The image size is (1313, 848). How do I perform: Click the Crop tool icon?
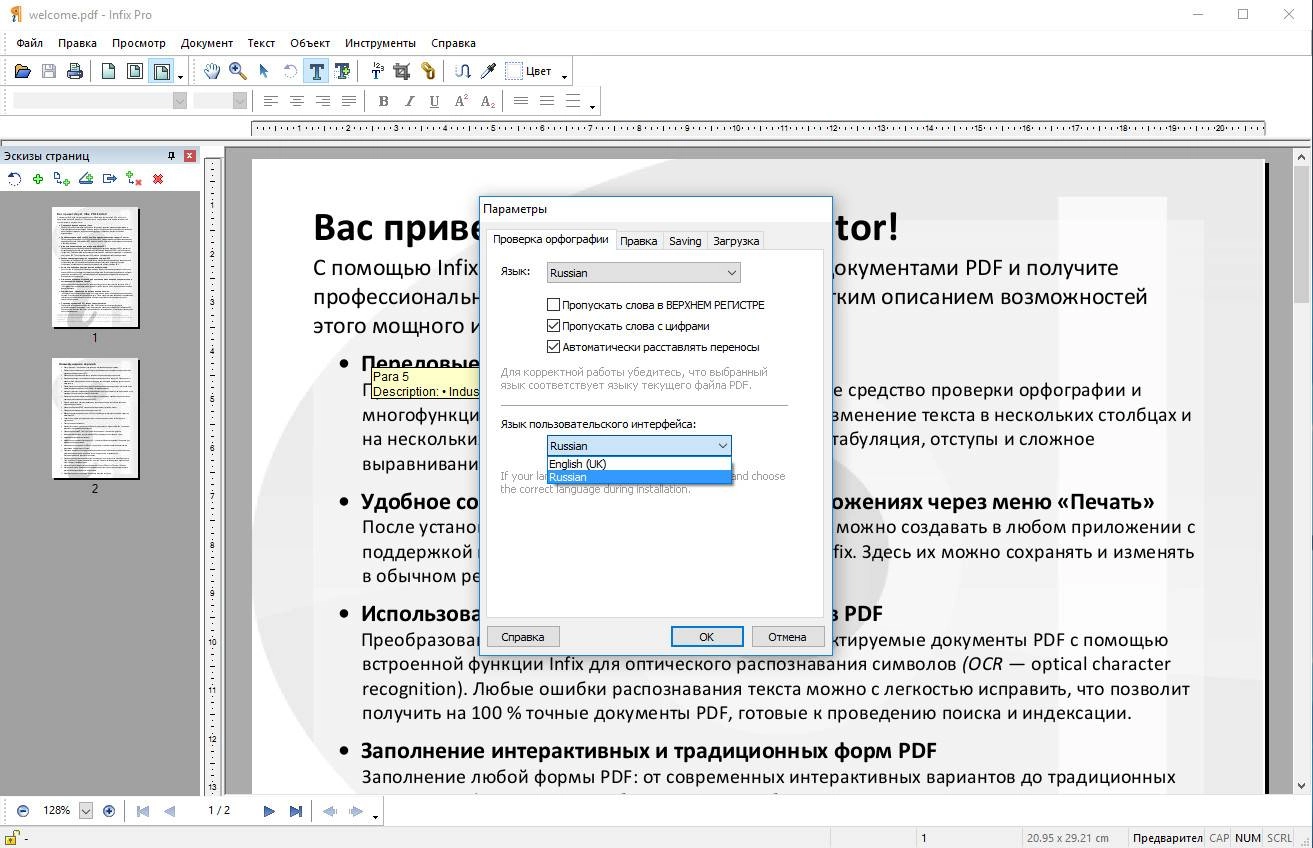402,71
